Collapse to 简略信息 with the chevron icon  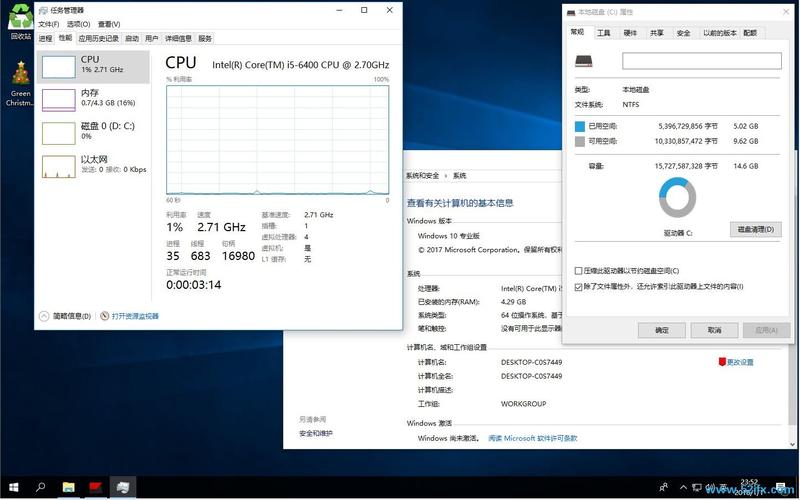point(44,316)
